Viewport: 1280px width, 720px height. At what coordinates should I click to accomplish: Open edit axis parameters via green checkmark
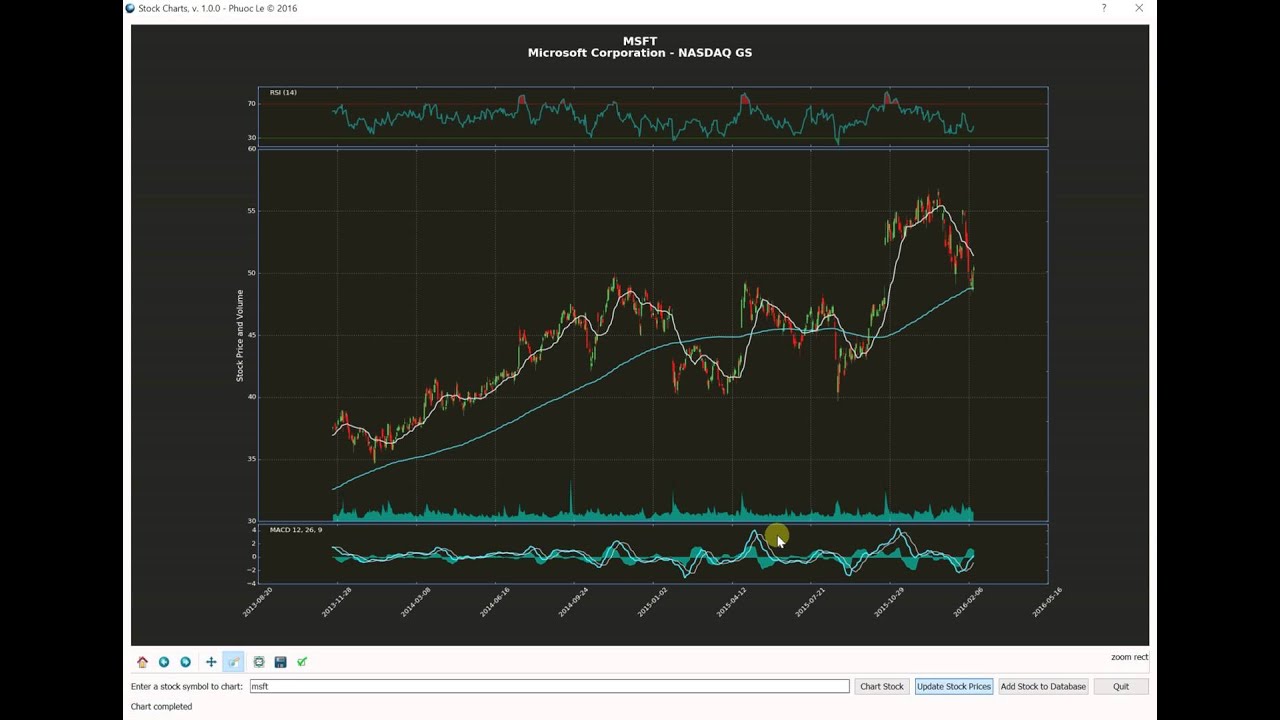coord(302,662)
